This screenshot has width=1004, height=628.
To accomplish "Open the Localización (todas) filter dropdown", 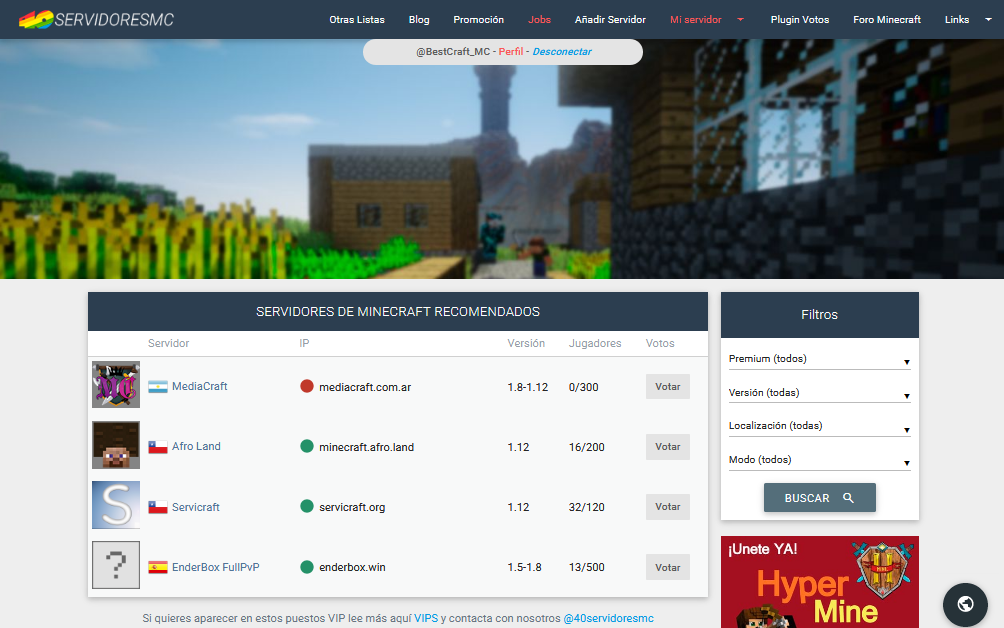I will 819,426.
